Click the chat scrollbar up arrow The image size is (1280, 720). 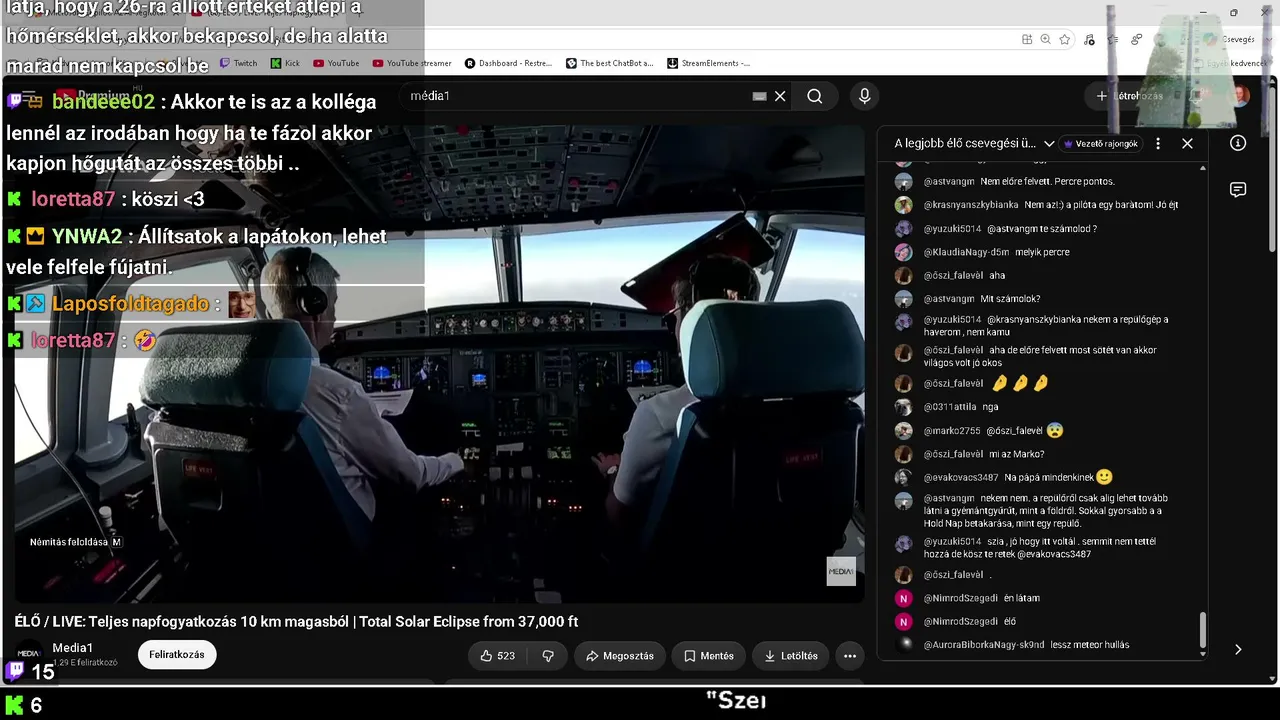click(1203, 167)
